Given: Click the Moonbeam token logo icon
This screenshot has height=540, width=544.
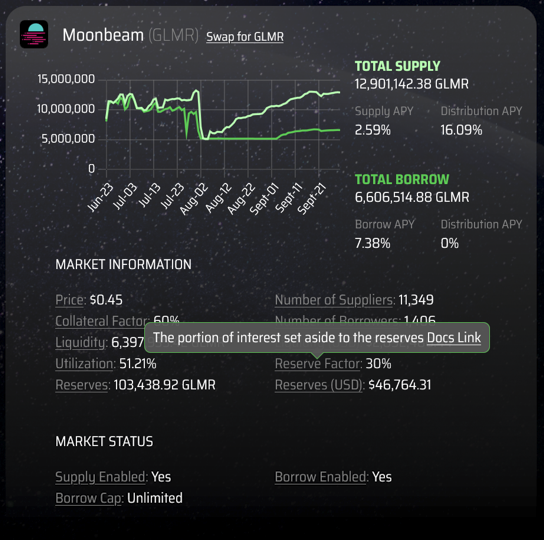Looking at the screenshot, I should tap(34, 34).
